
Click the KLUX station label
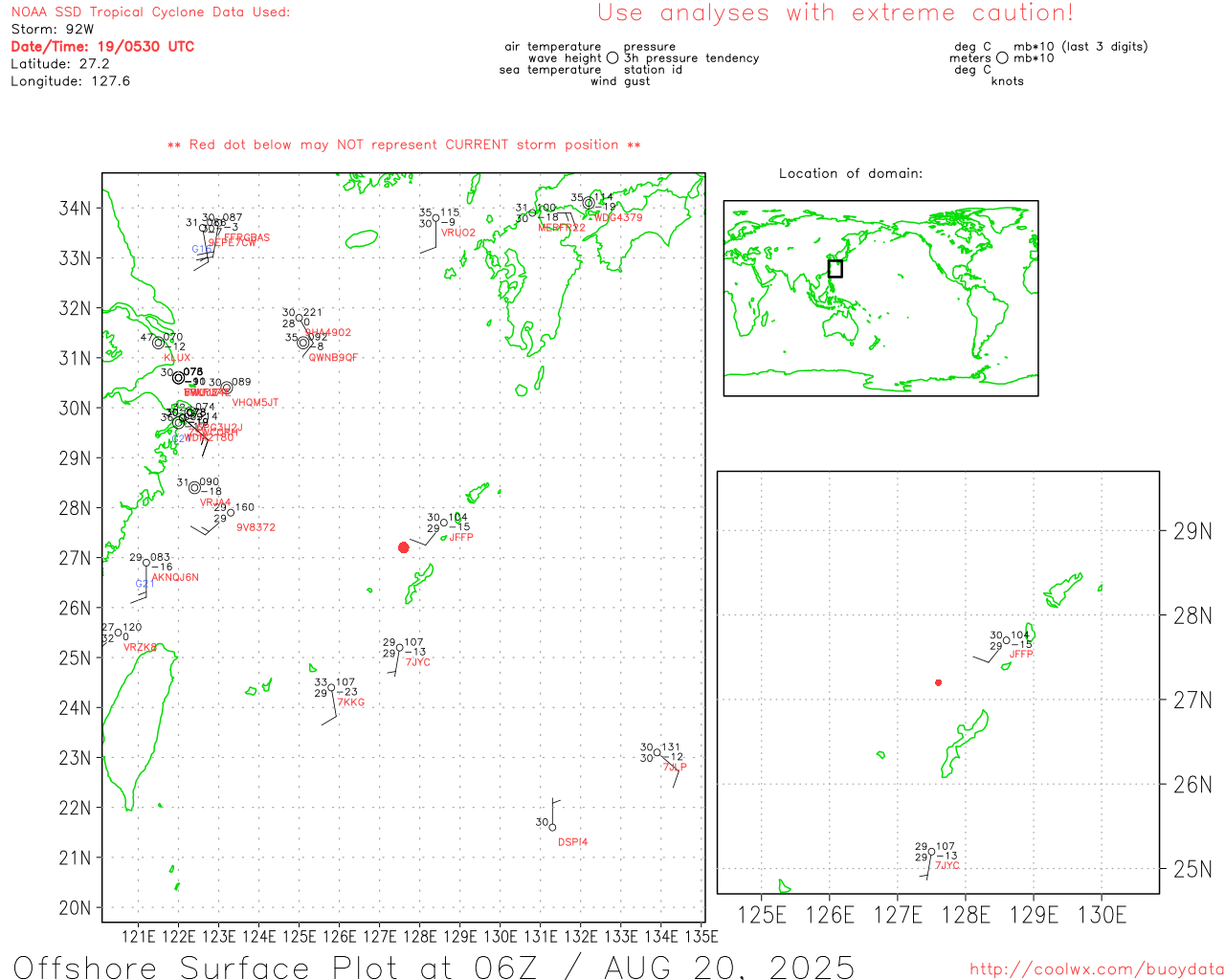(177, 358)
